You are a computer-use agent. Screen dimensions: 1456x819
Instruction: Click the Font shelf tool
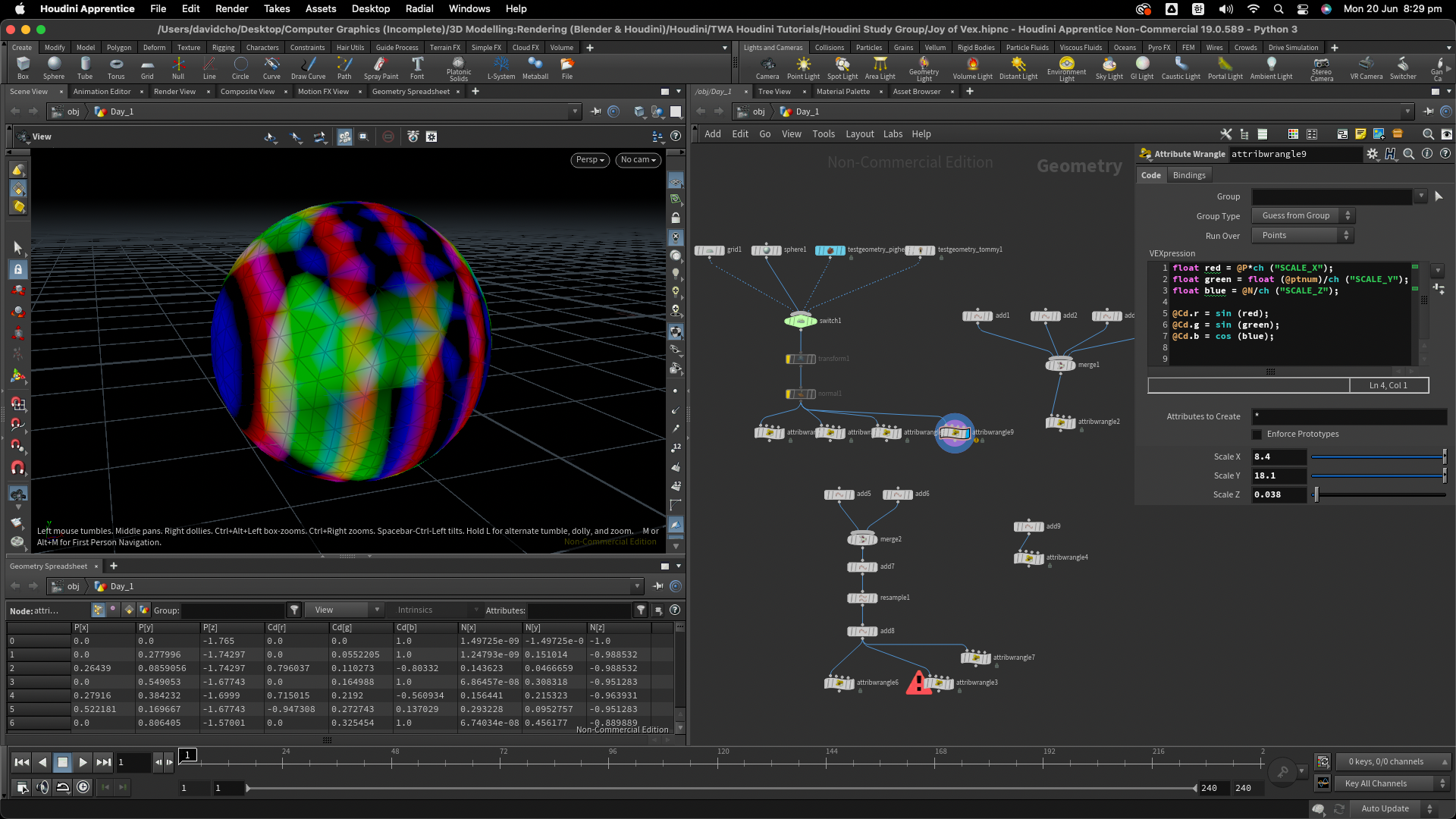pos(417,67)
